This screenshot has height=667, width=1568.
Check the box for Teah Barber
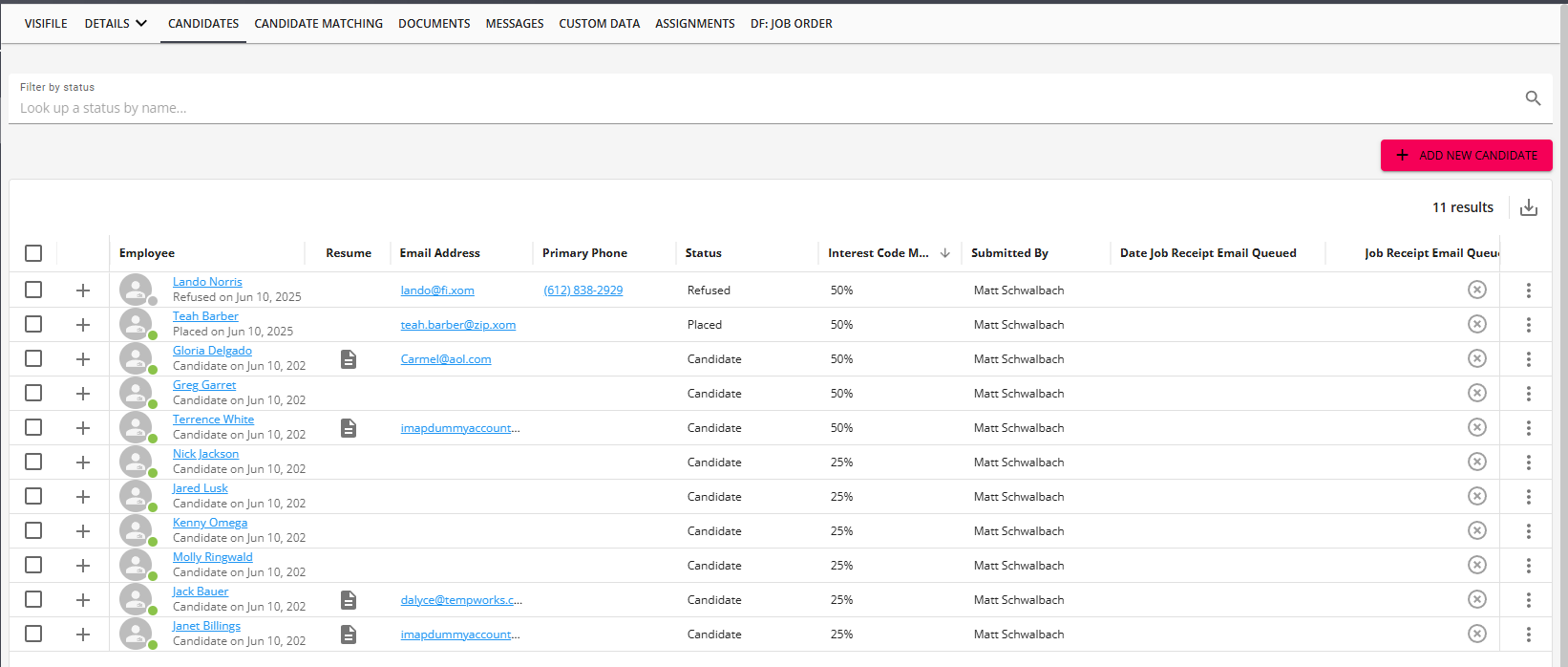[33, 324]
